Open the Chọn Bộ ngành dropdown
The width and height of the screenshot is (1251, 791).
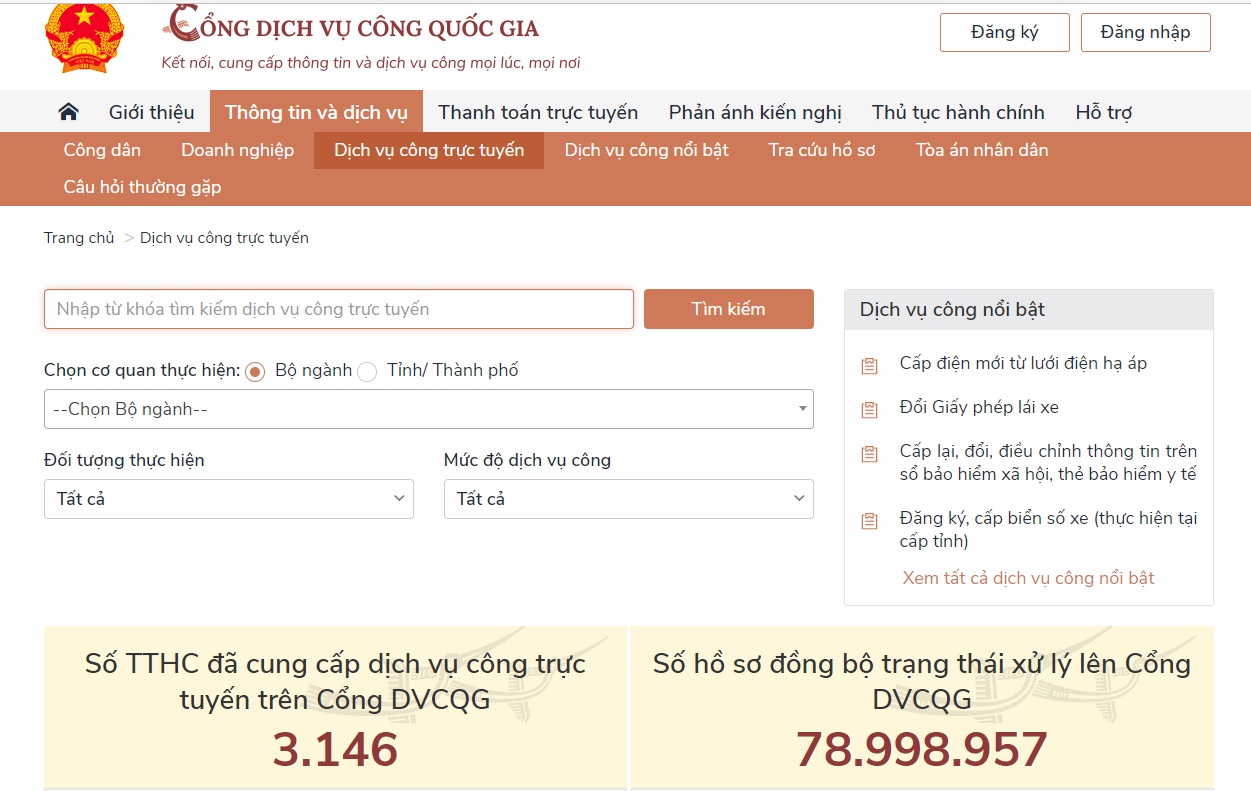point(428,409)
